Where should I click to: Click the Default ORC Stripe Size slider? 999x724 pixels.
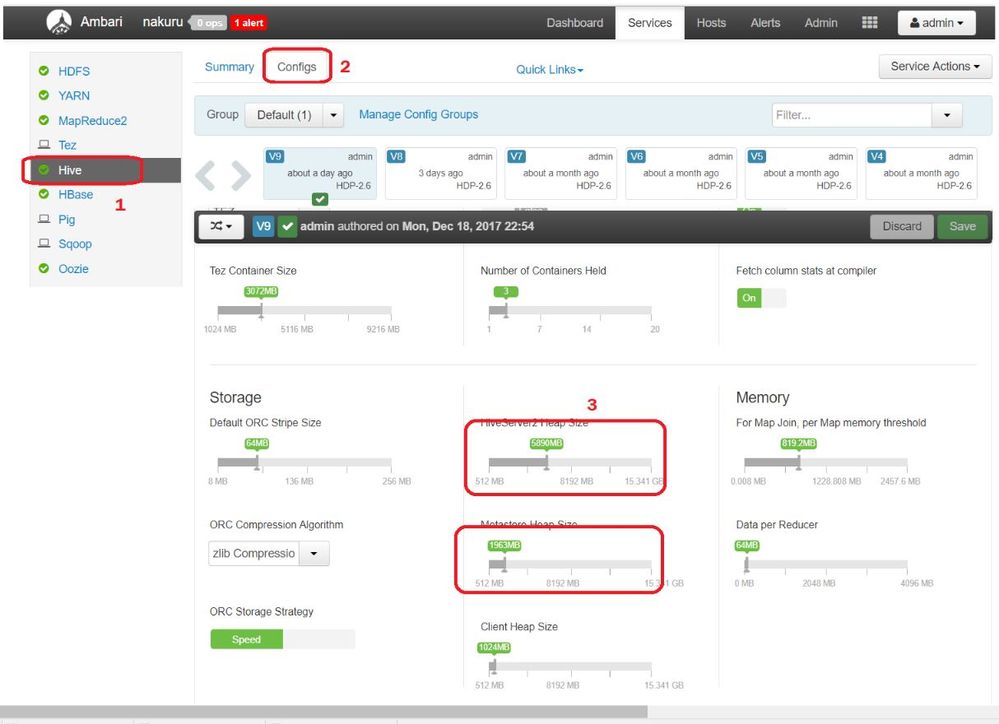(x=305, y=462)
